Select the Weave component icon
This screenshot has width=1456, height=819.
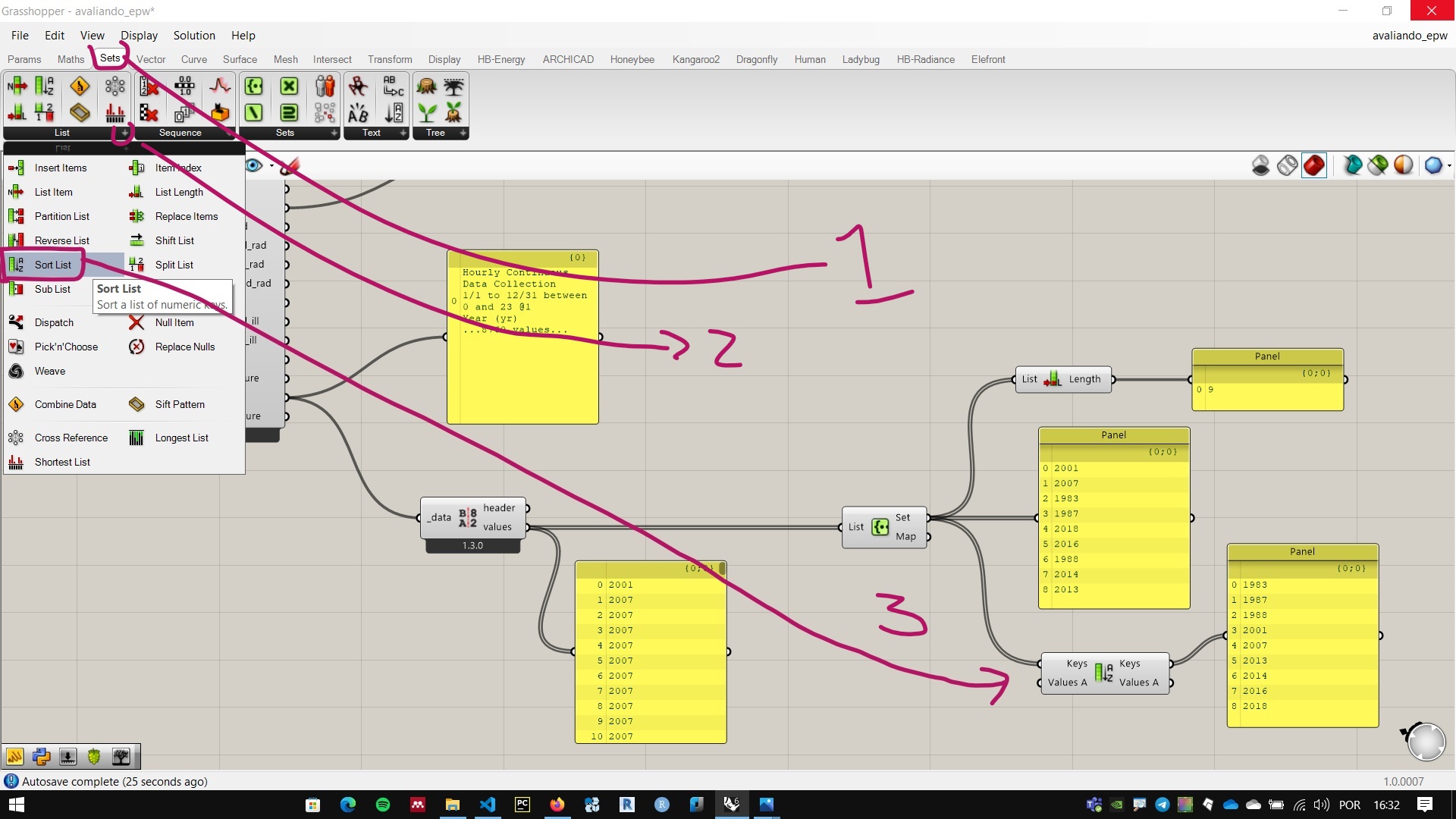17,370
